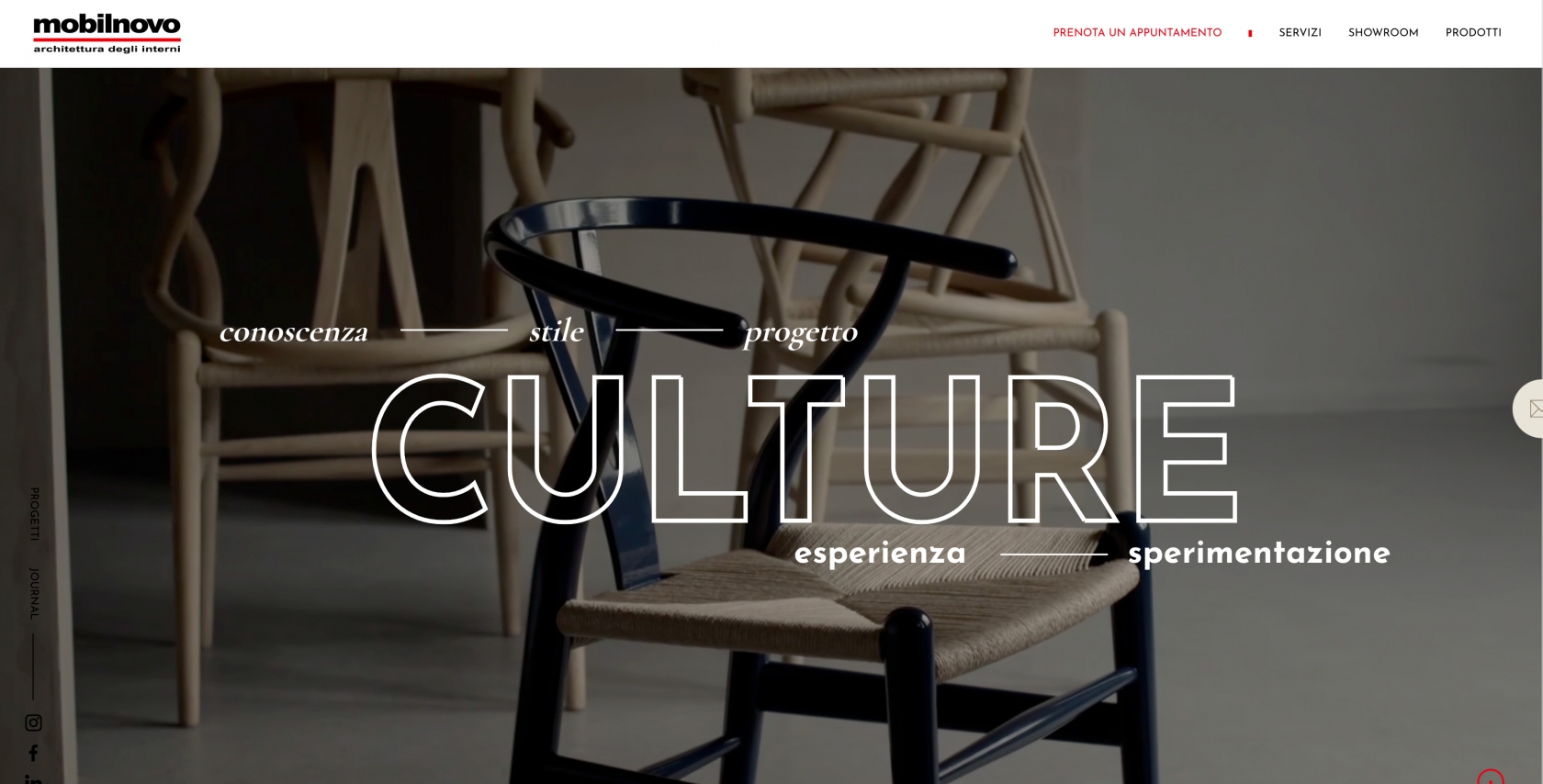Visit the LinkedIn icon in sidebar
The image size is (1543, 784).
[x=33, y=778]
